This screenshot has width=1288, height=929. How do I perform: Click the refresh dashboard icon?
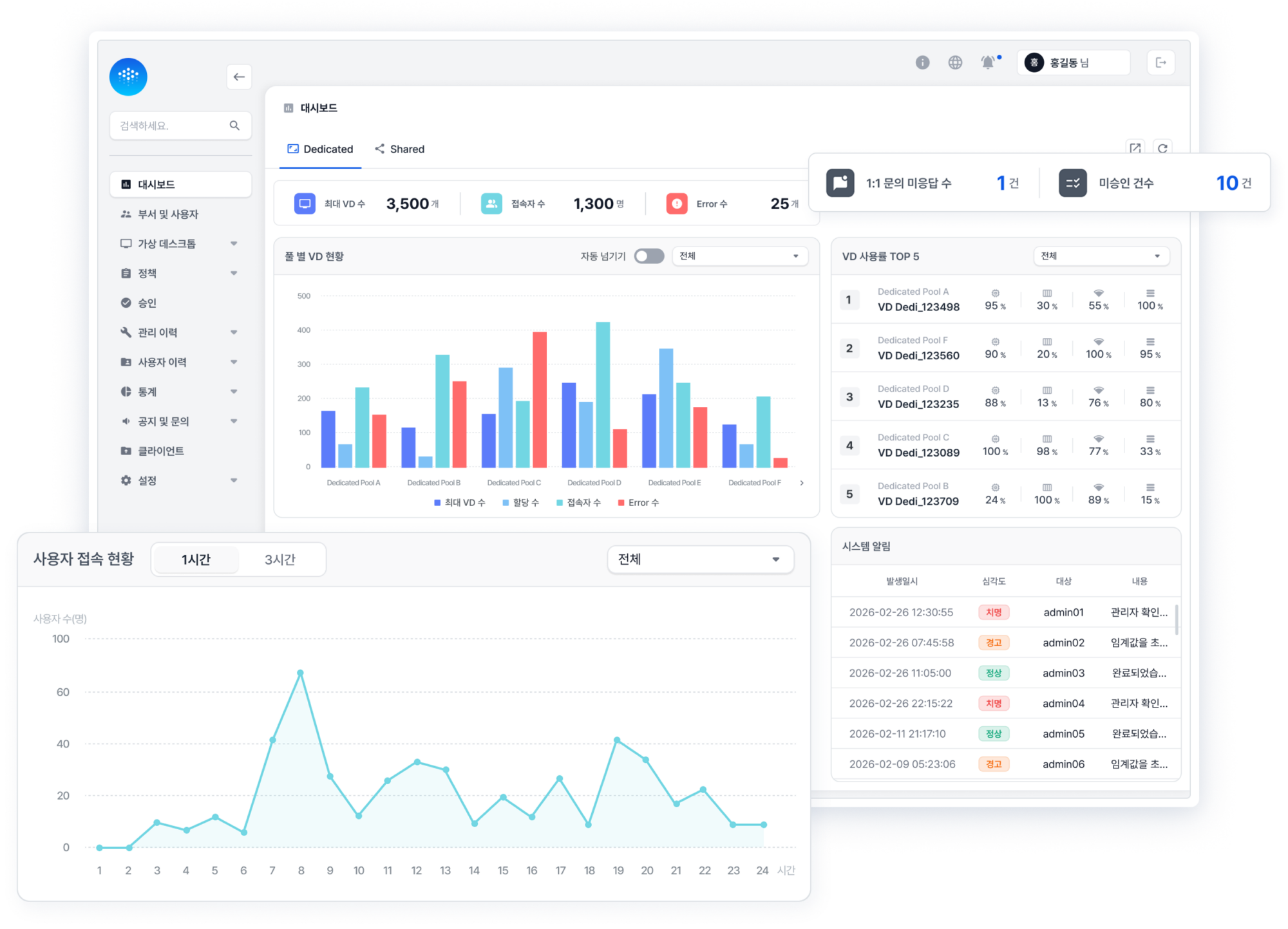[1162, 148]
